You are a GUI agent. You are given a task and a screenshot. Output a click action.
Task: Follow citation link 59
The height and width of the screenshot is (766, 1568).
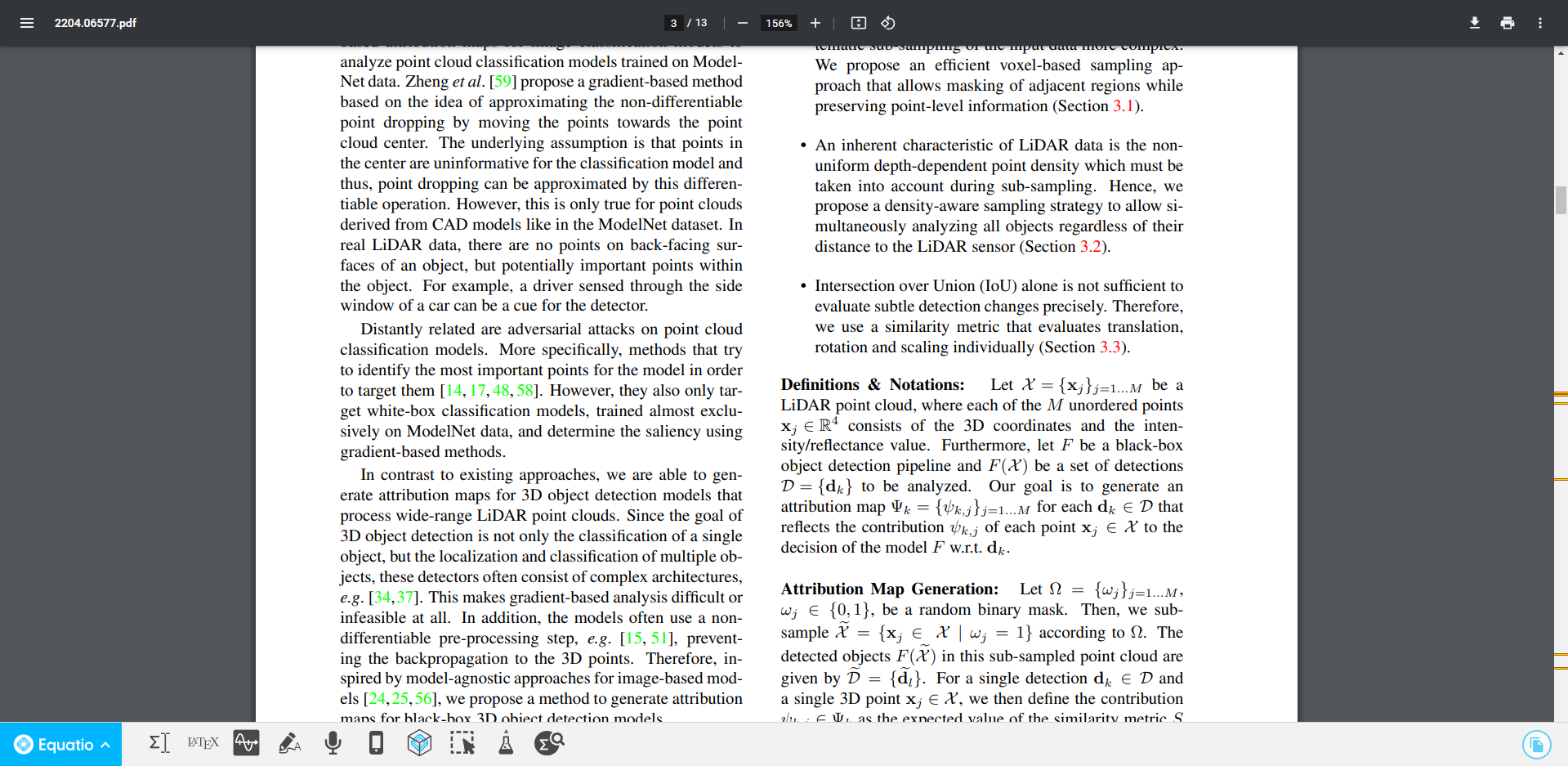pyautogui.click(x=503, y=82)
